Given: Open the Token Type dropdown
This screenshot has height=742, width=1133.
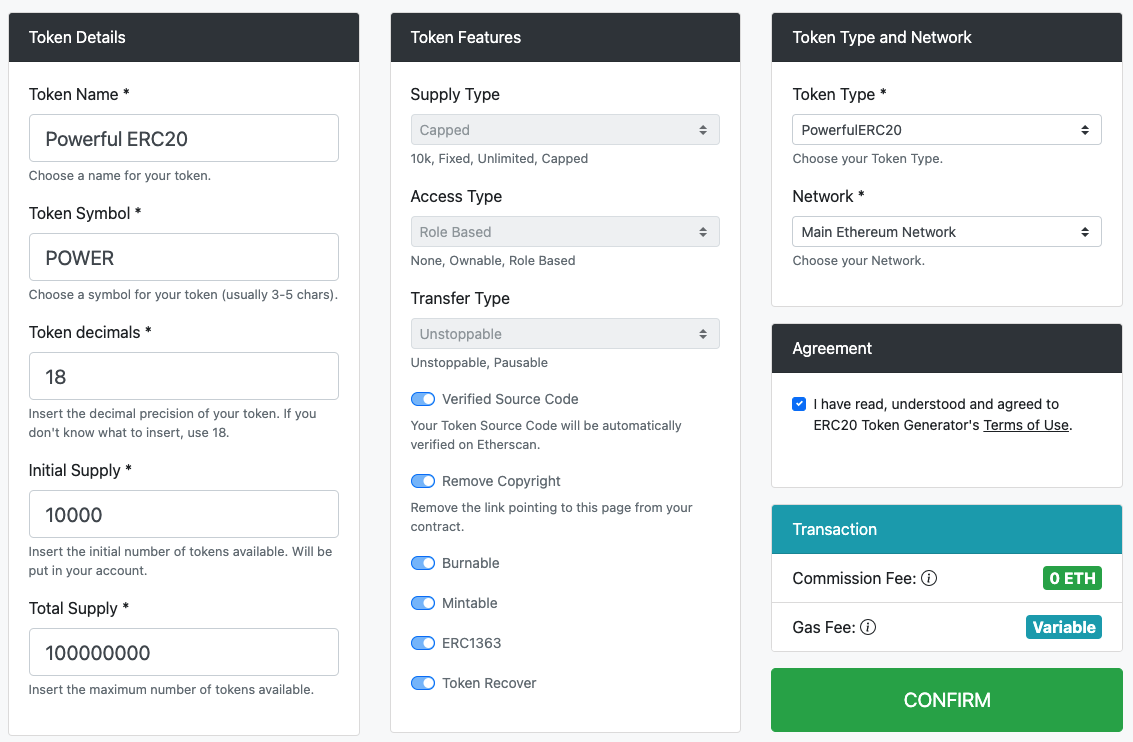Looking at the screenshot, I should pyautogui.click(x=946, y=130).
